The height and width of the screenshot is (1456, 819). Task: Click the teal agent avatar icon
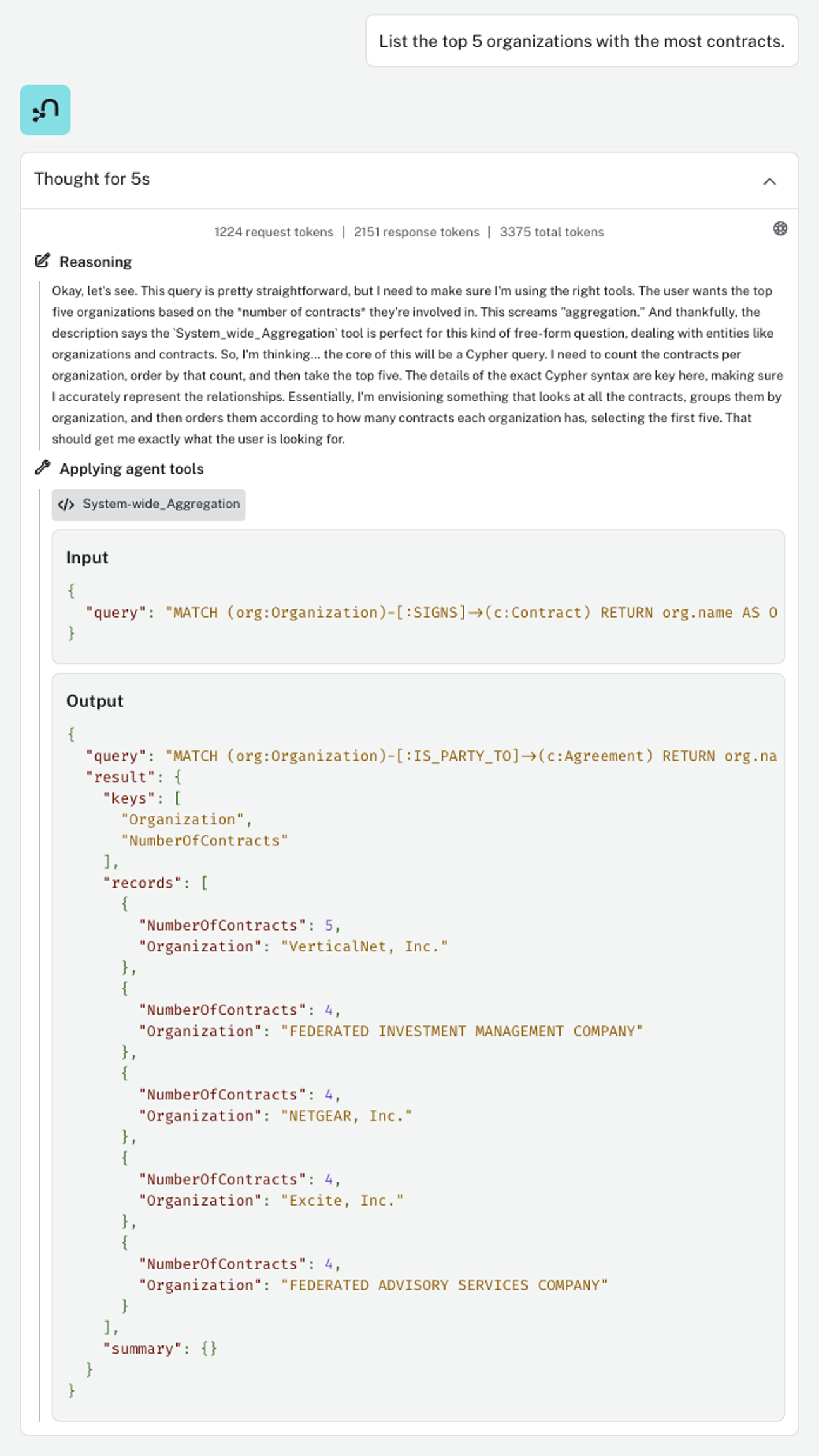46,110
